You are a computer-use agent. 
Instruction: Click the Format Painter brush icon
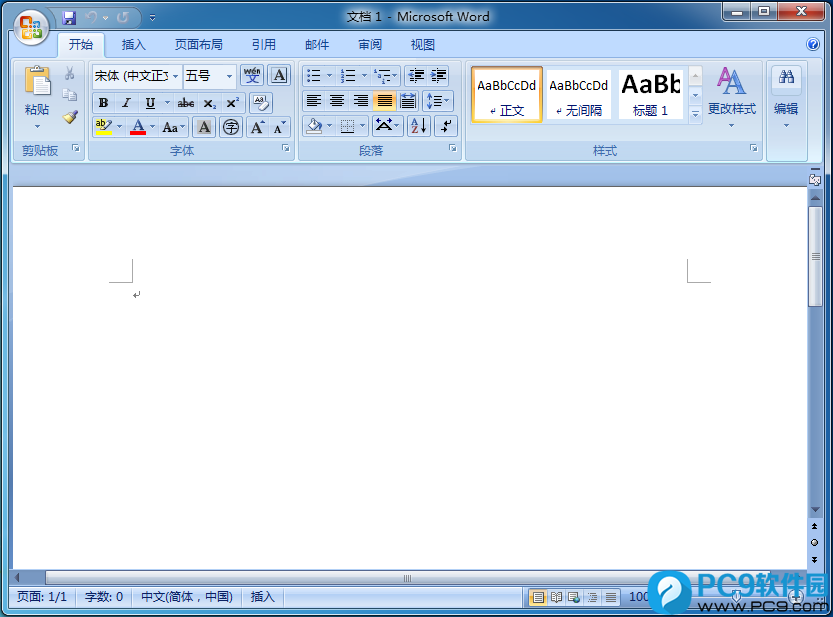click(70, 117)
